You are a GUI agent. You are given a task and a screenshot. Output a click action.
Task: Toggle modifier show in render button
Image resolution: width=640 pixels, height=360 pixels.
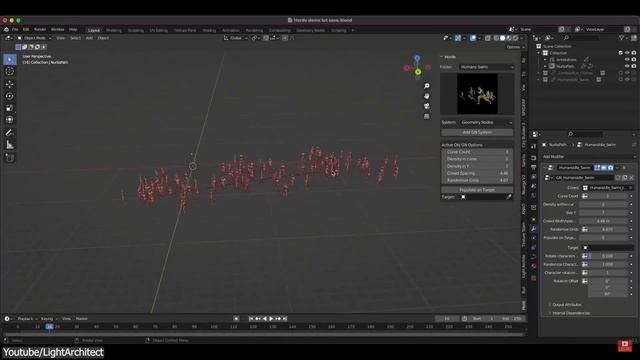click(611, 168)
